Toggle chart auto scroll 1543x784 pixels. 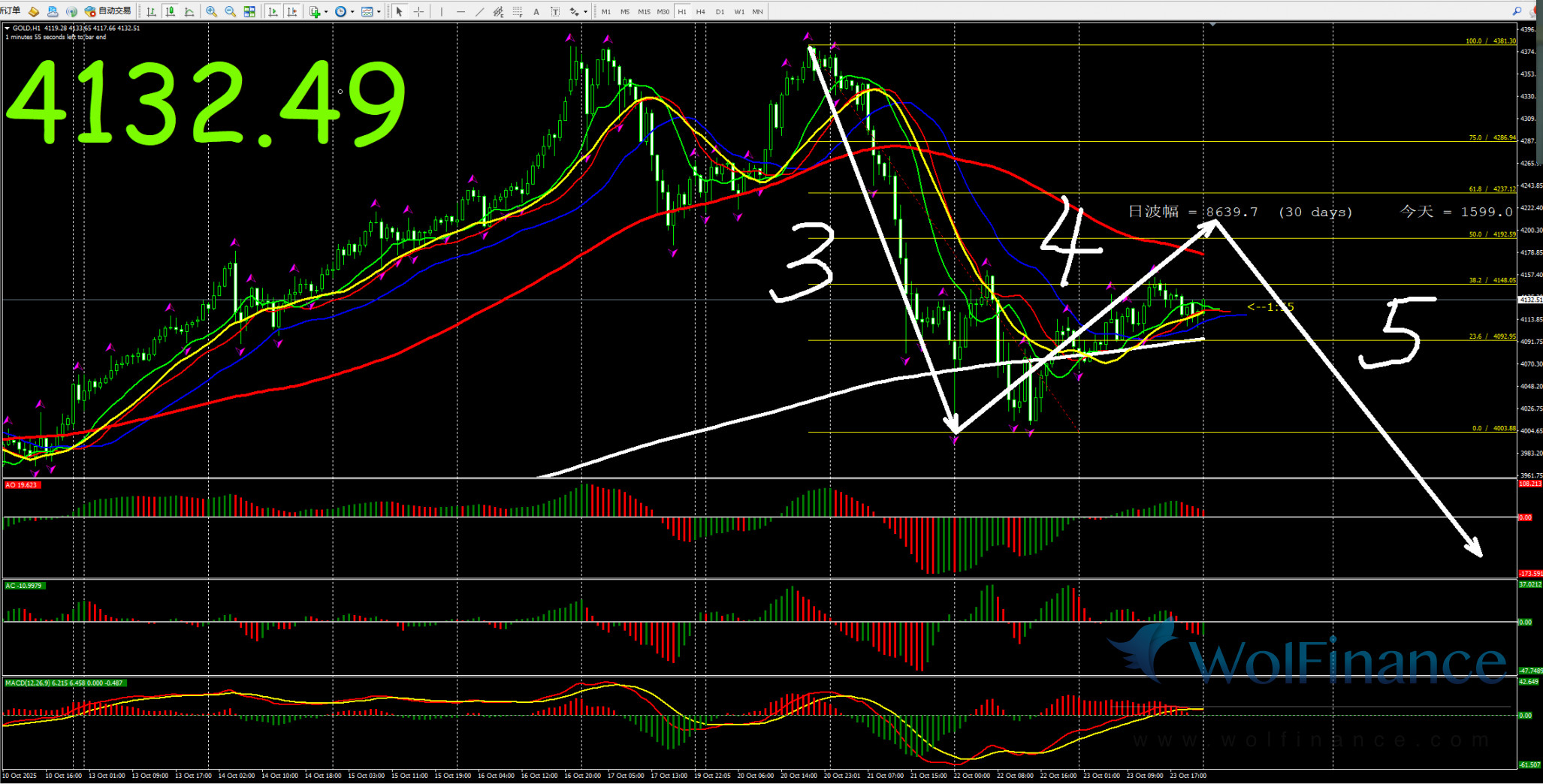[x=273, y=11]
